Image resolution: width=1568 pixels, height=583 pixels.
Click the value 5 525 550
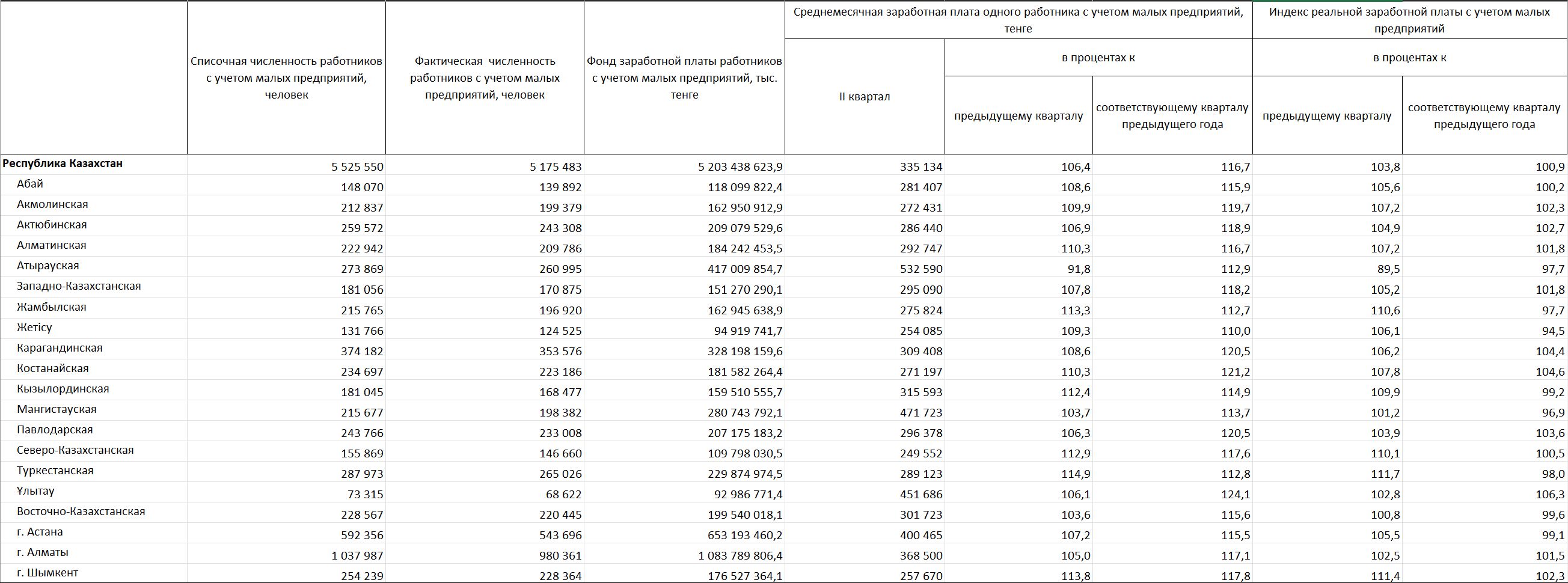[357, 166]
